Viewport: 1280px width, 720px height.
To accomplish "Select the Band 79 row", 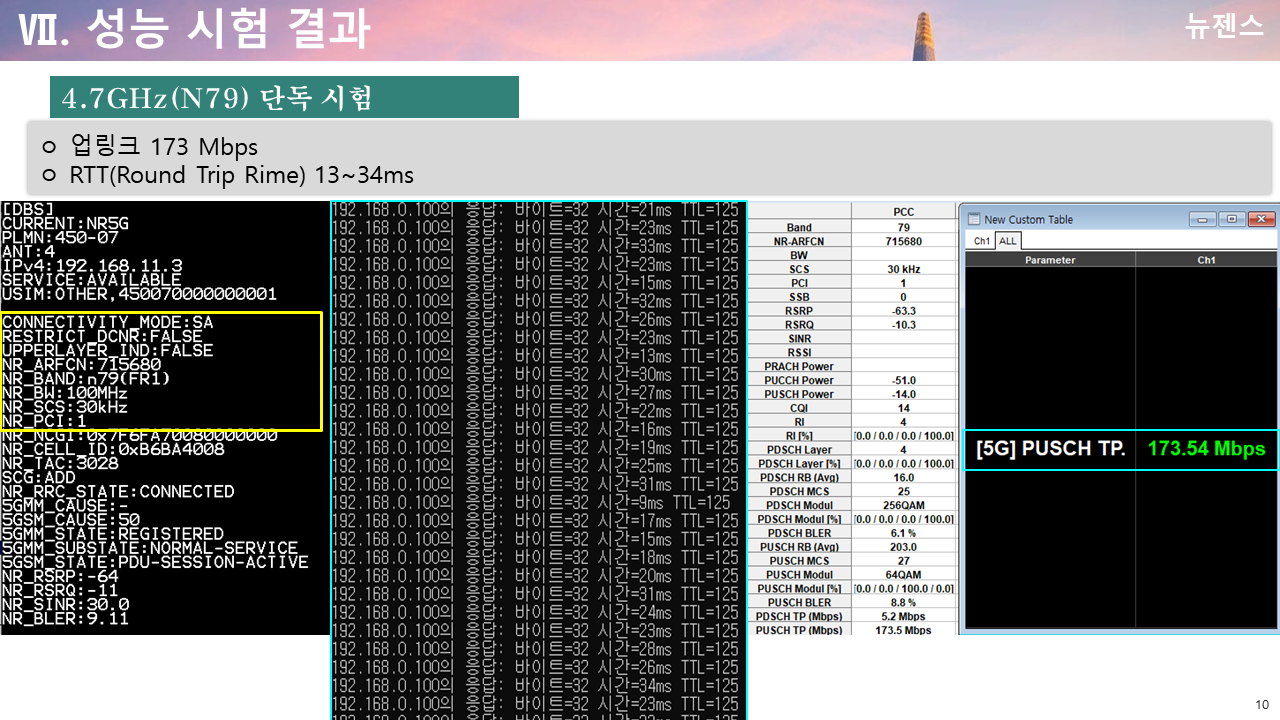I will (903, 226).
